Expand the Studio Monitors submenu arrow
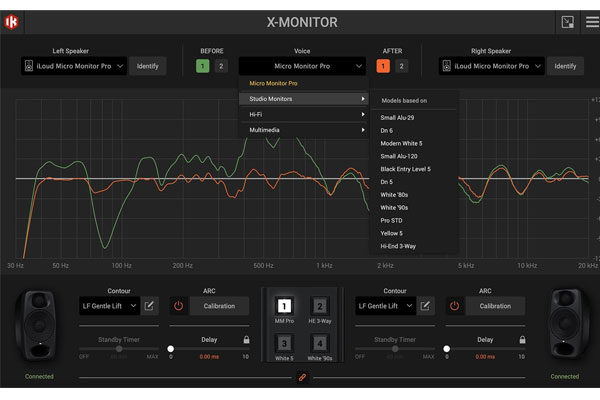This screenshot has width=600, height=400. 363,99
